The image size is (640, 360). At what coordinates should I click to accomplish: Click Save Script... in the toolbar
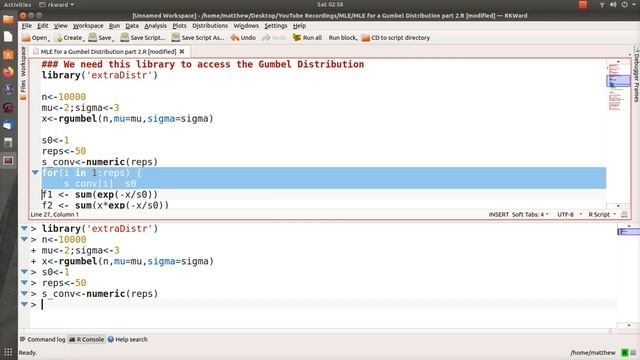tap(142, 38)
